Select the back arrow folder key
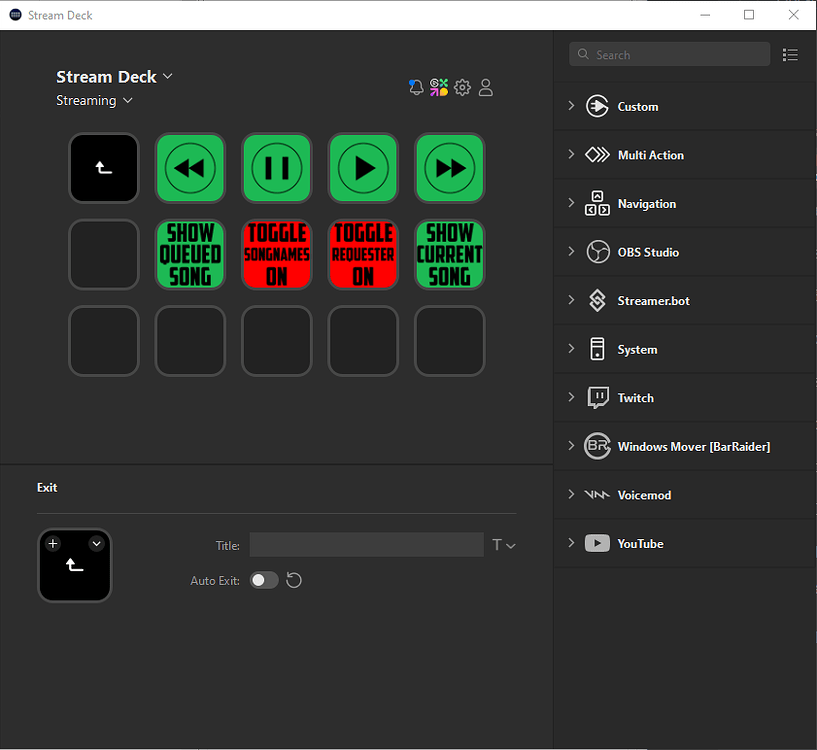Viewport: 817px width, 750px height. (x=104, y=168)
